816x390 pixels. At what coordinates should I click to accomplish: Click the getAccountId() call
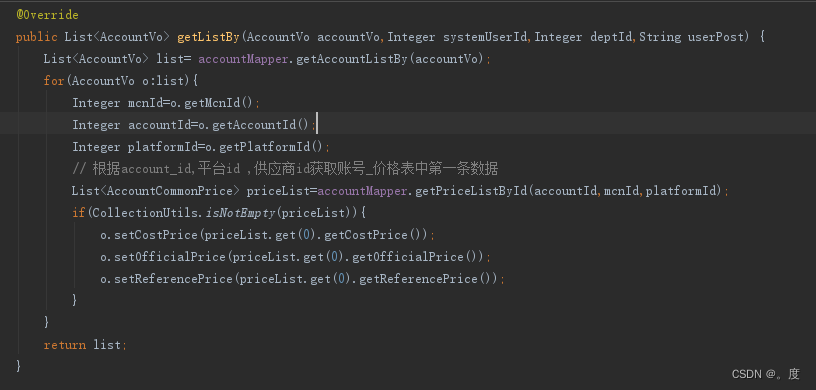[261, 125]
